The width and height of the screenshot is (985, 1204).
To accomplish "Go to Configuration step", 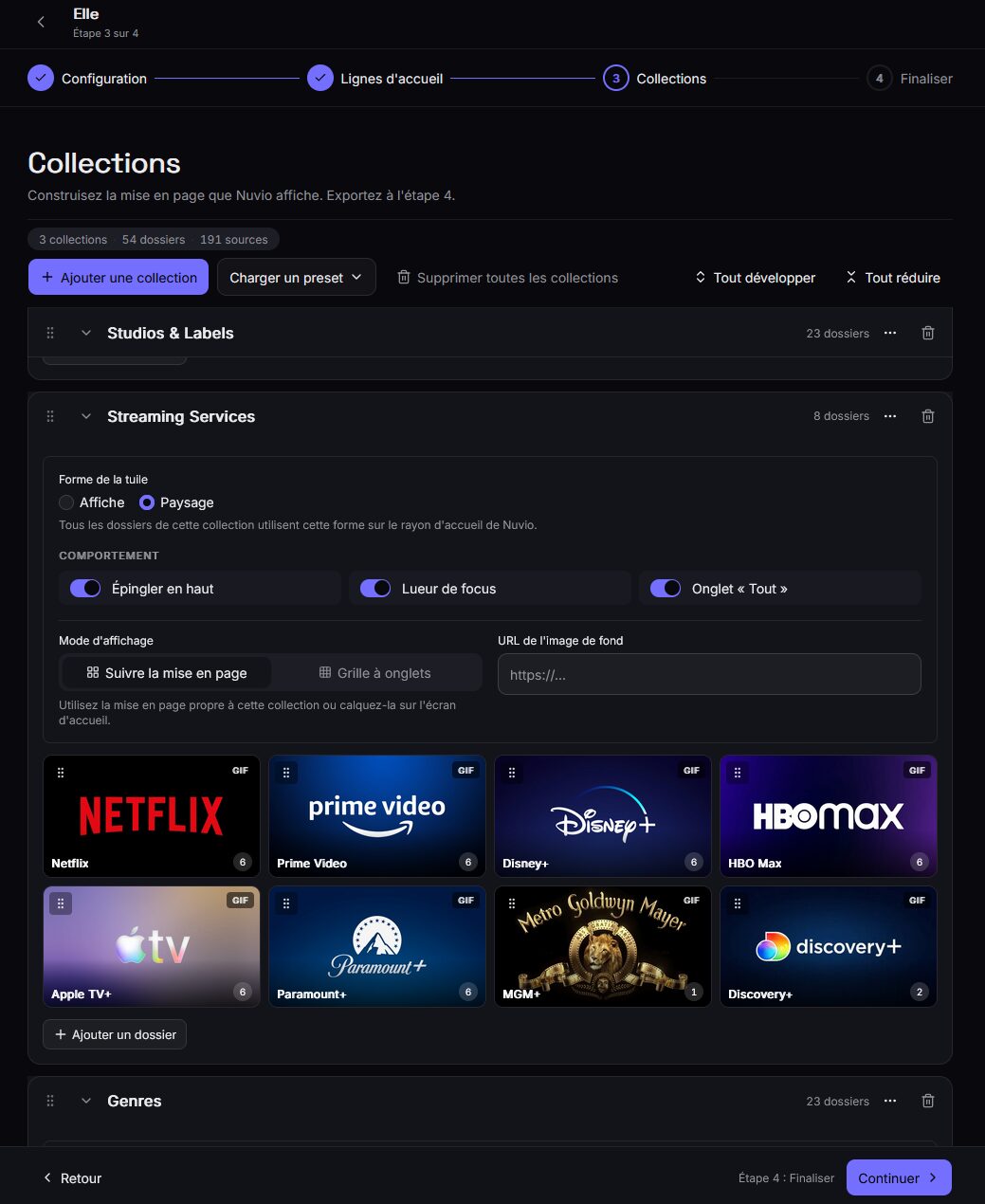I will coord(87,79).
